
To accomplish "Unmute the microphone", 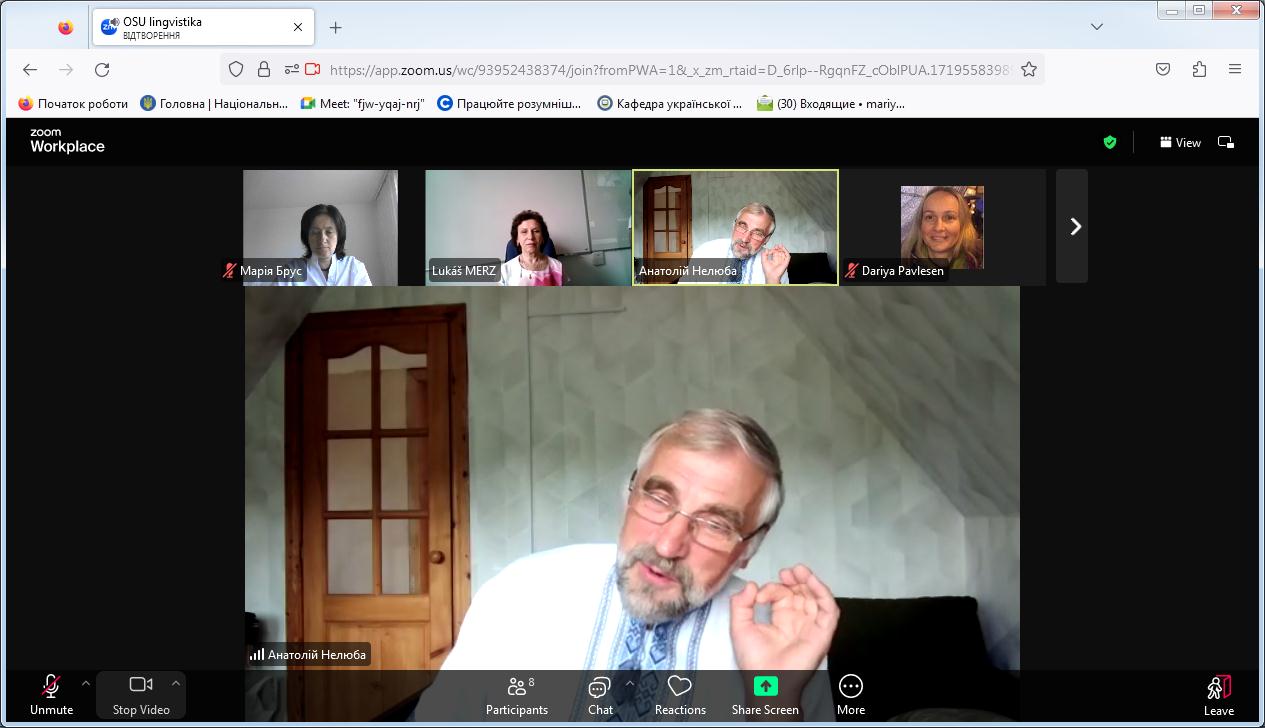I will 51,695.
